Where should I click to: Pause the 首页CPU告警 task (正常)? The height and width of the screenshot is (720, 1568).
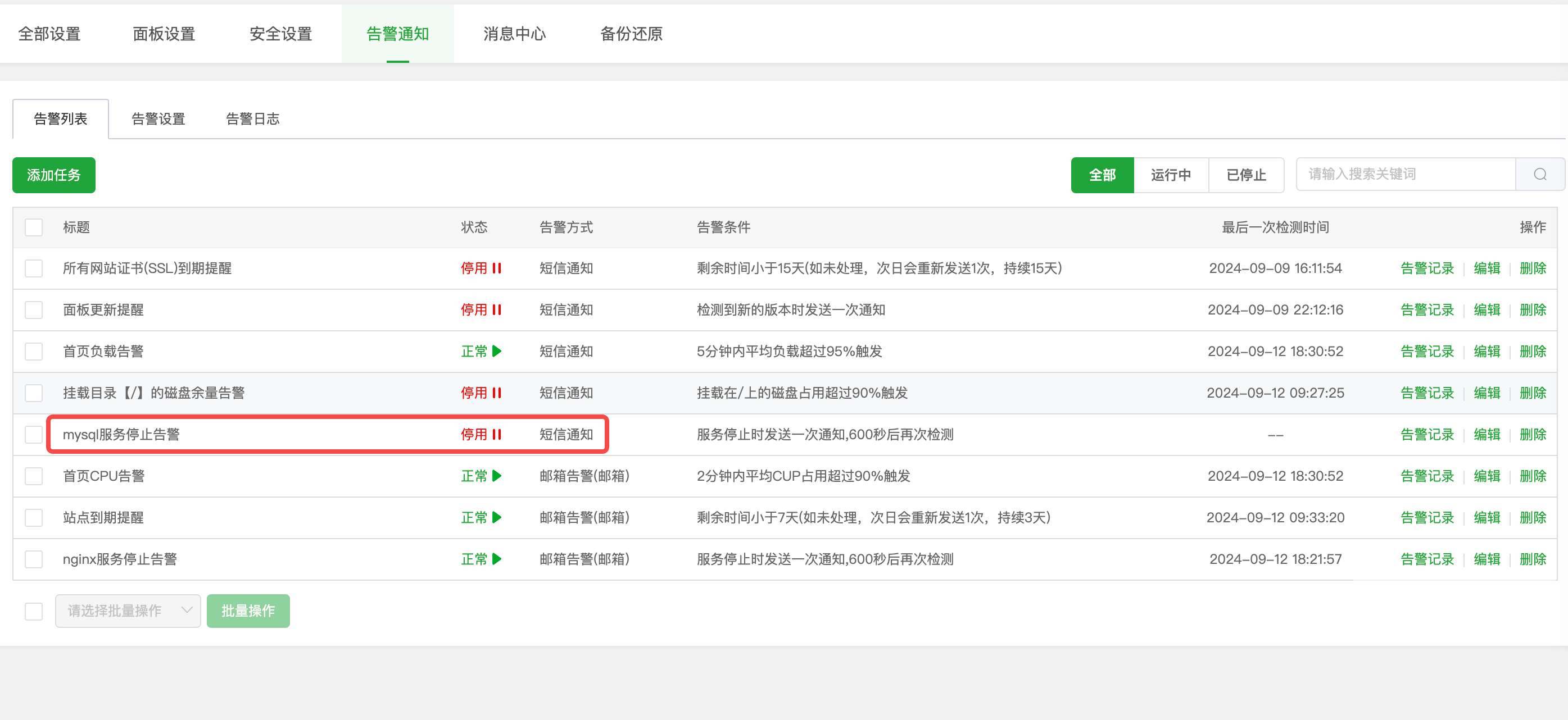481,476
